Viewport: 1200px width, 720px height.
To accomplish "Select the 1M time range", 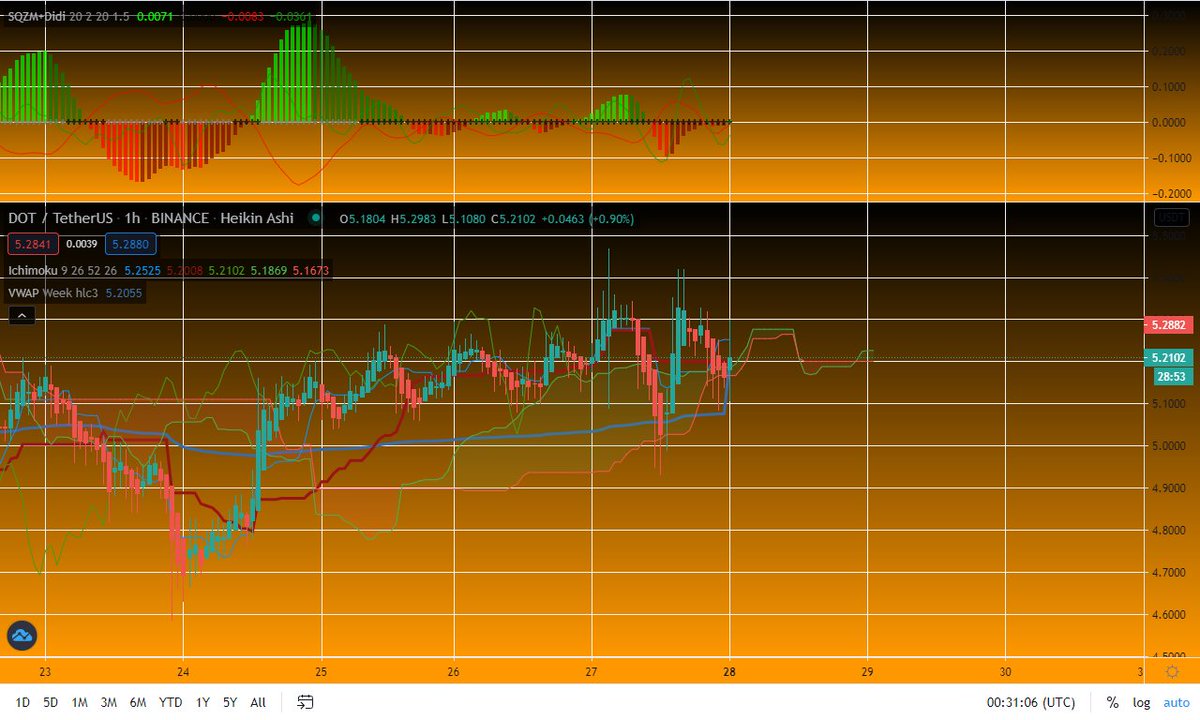I will point(81,702).
